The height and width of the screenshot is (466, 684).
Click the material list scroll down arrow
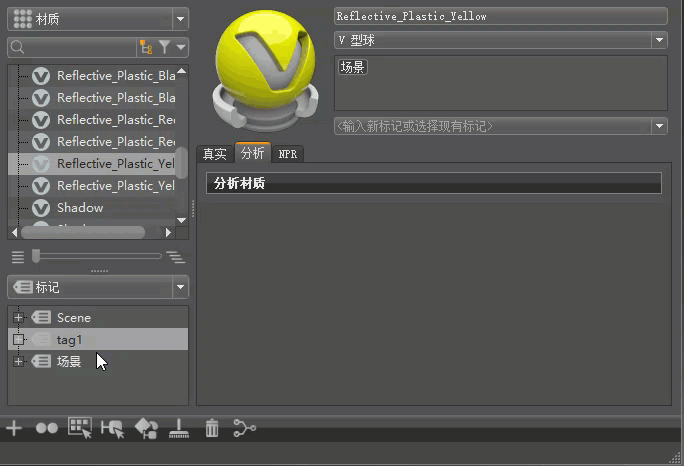coord(181,220)
